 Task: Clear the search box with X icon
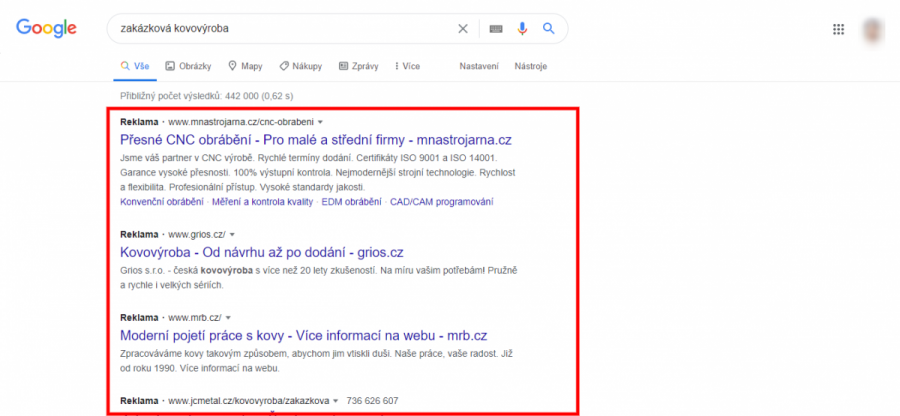click(463, 29)
